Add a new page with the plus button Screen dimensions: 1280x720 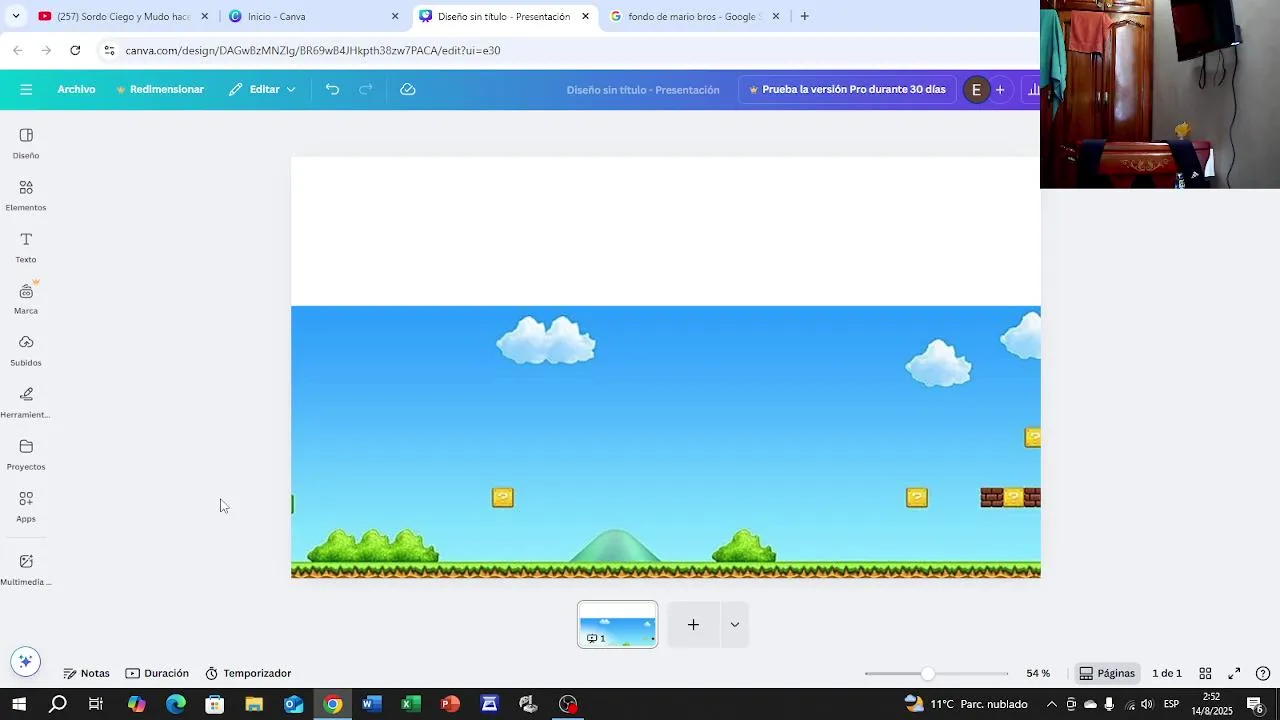(693, 625)
